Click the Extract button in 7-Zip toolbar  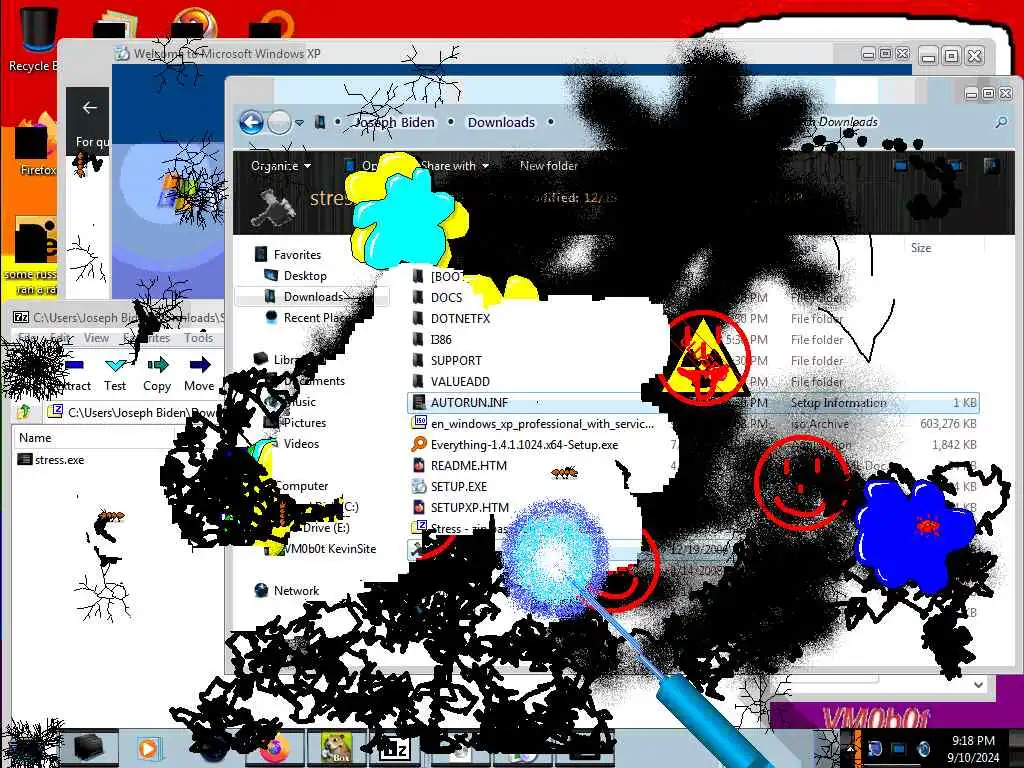coord(75,374)
